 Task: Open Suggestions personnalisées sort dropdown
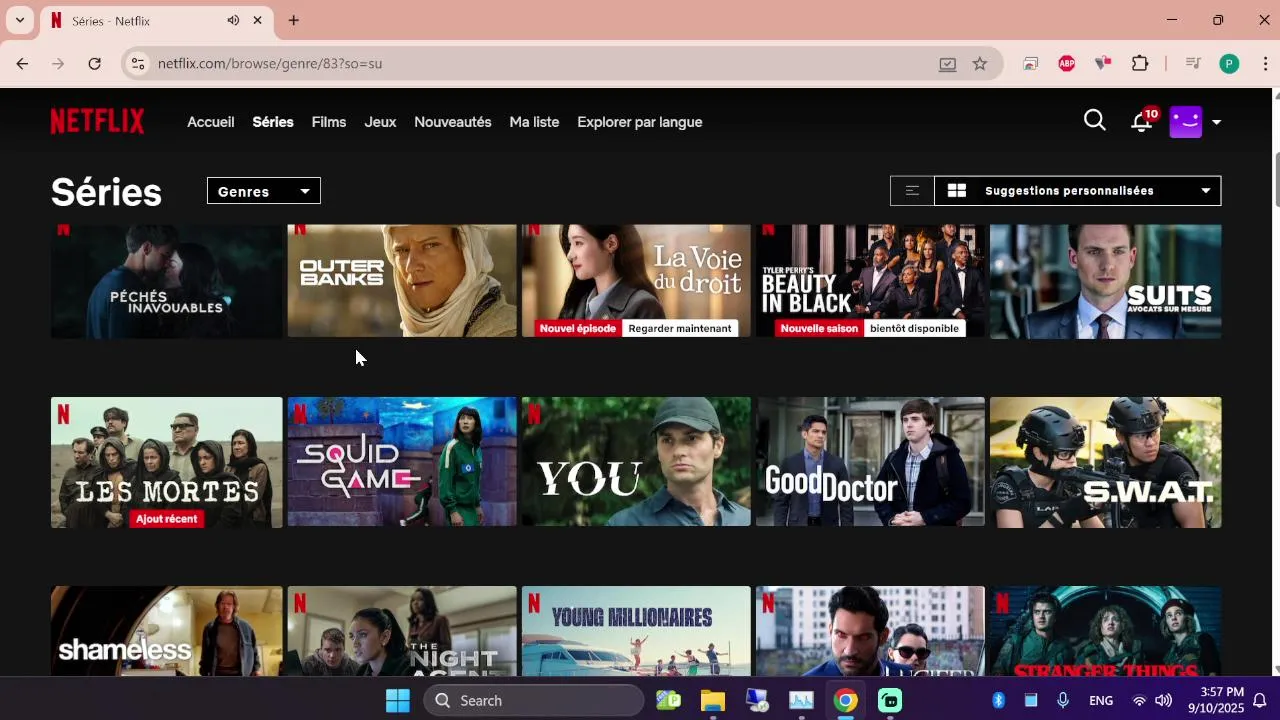(1077, 191)
